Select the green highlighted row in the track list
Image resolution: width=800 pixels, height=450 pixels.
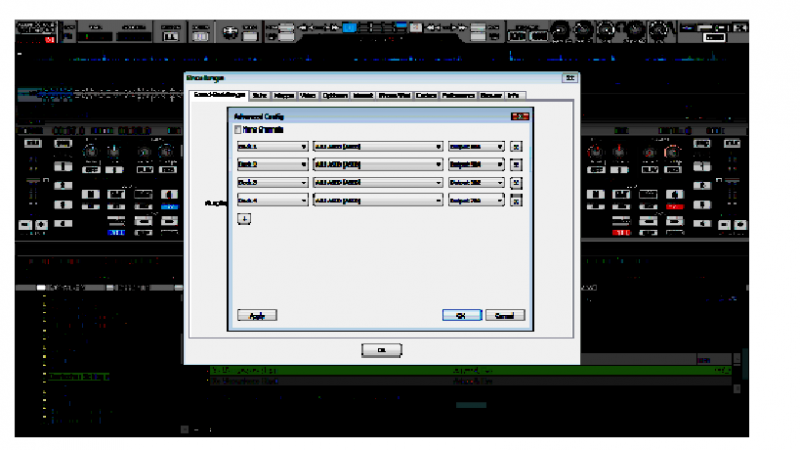470,371
